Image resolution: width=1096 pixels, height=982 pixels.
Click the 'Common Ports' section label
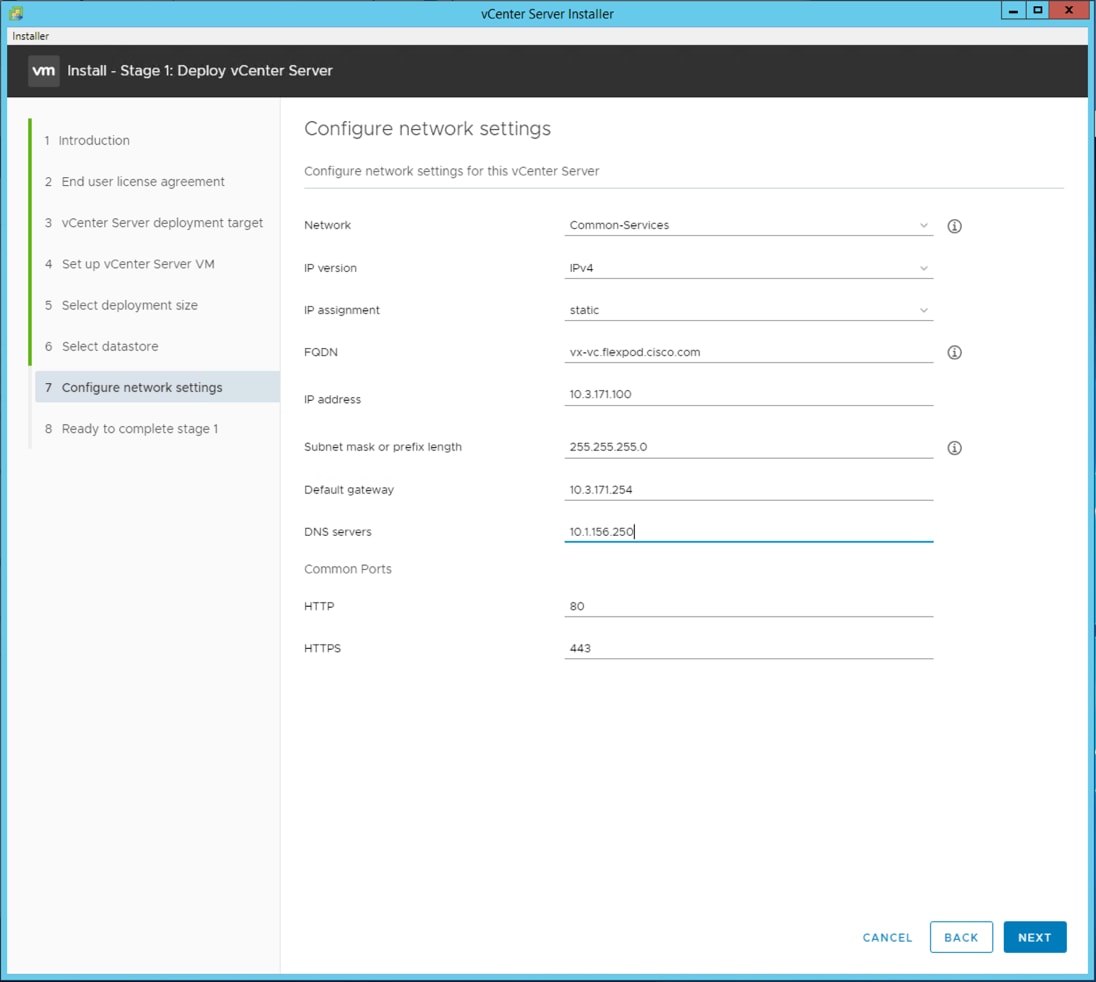(347, 569)
